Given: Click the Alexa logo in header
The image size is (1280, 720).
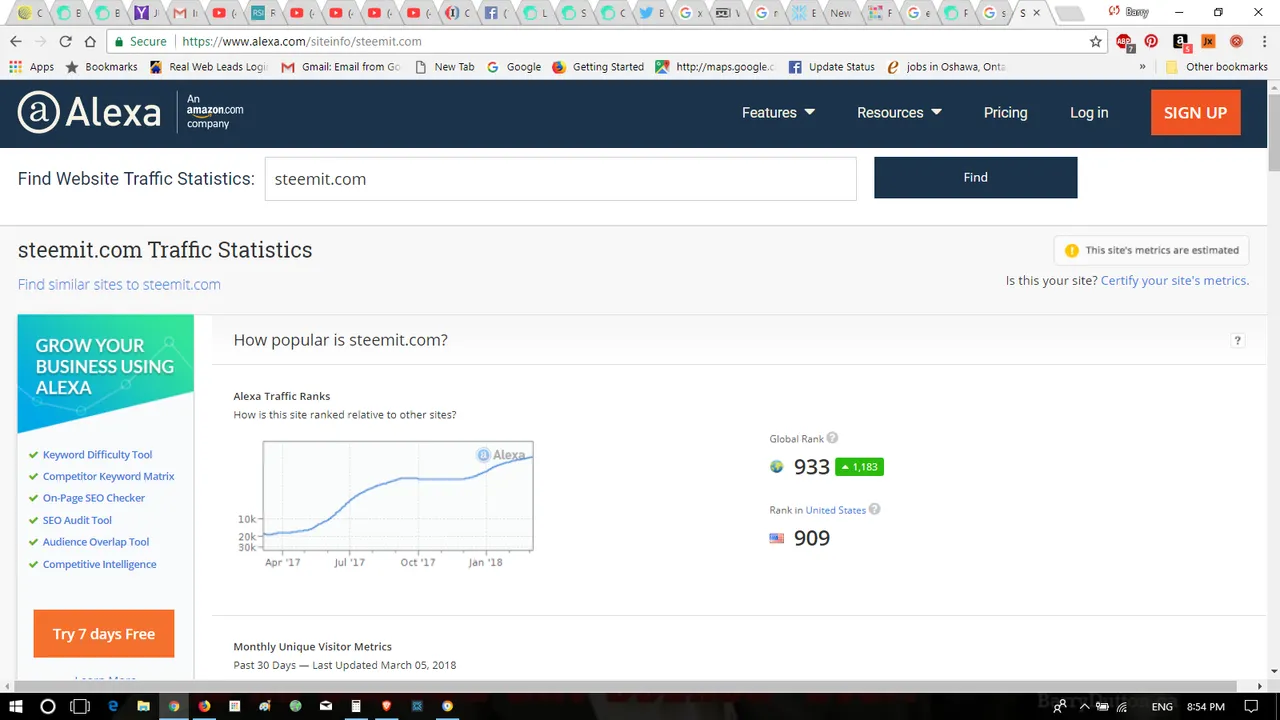Looking at the screenshot, I should 89,113.
